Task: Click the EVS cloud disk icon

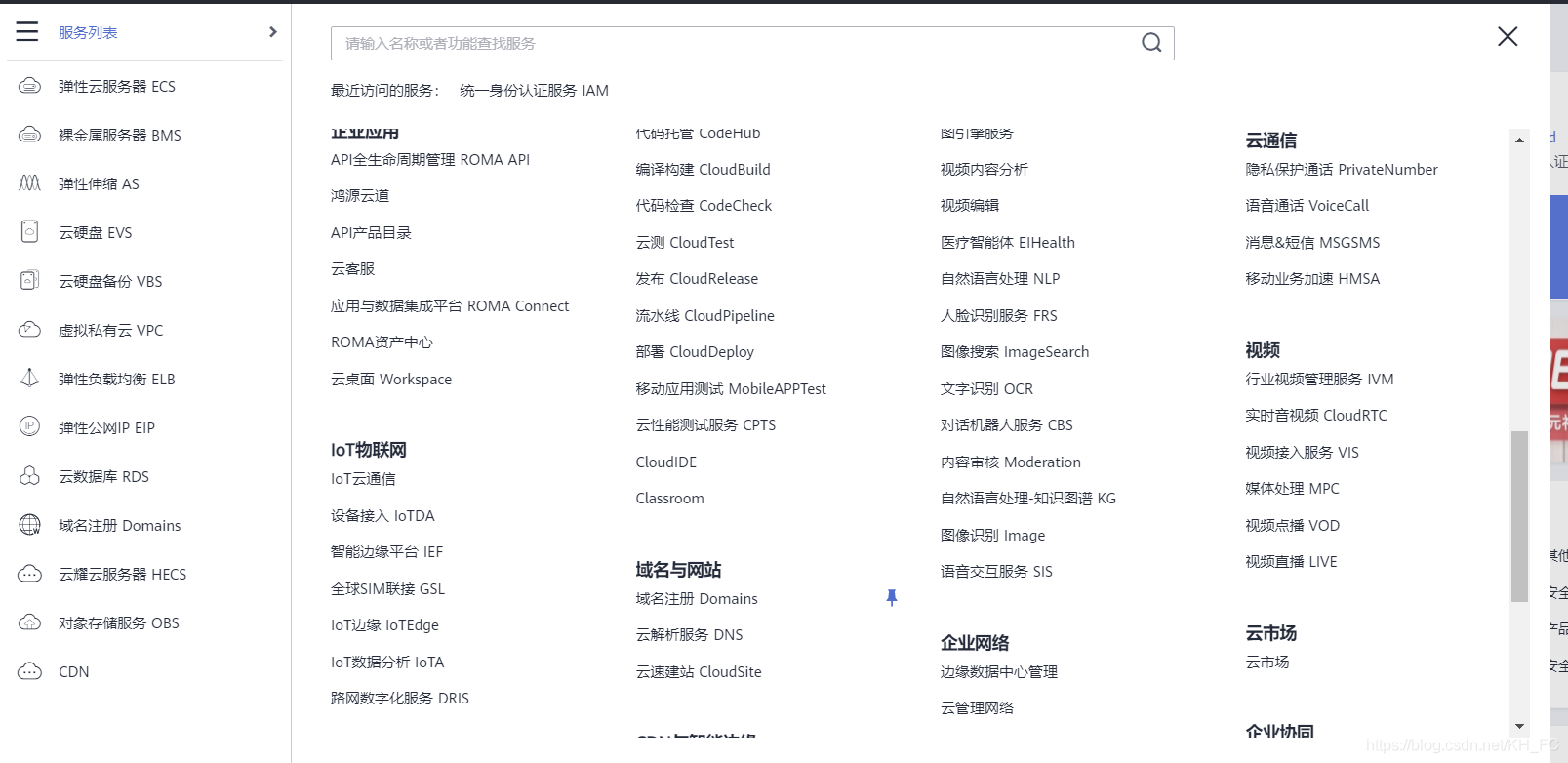Action: click(x=30, y=232)
